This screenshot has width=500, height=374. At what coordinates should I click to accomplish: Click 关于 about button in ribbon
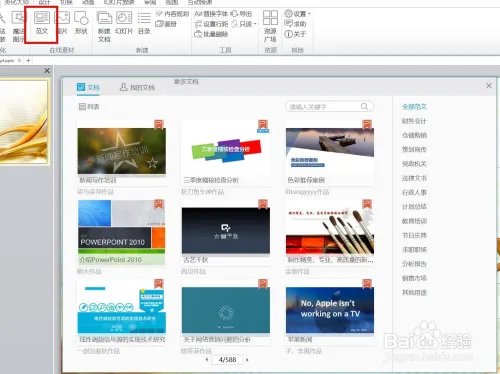pos(295,34)
